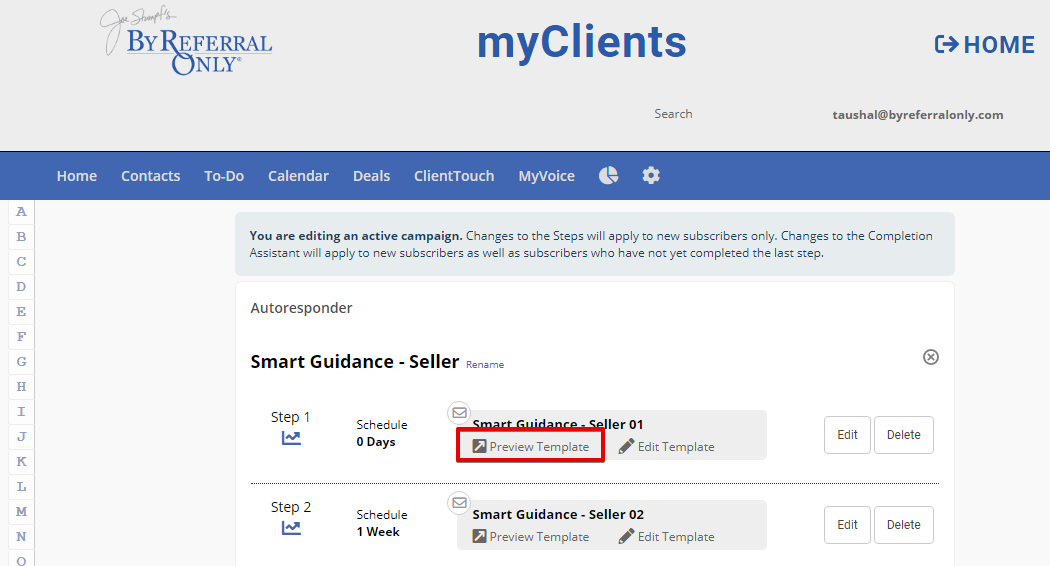Click the Step 1 email envelope icon
1050x566 pixels.
[x=459, y=413]
